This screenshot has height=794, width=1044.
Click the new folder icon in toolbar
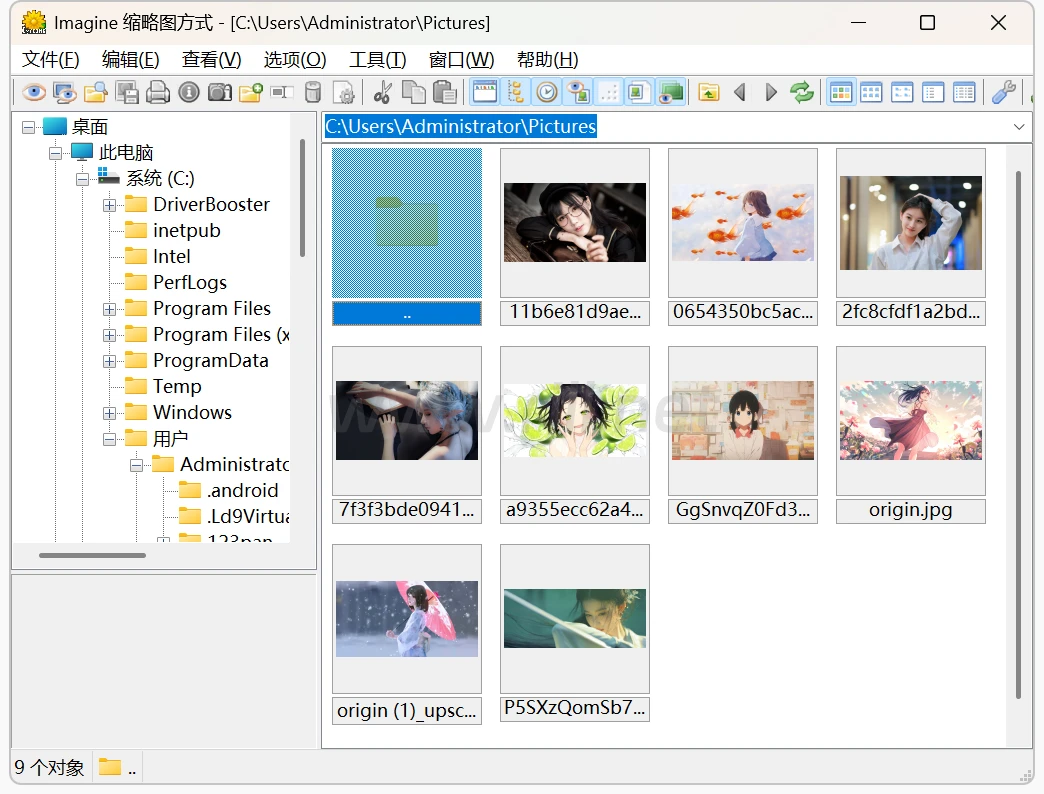pos(251,93)
